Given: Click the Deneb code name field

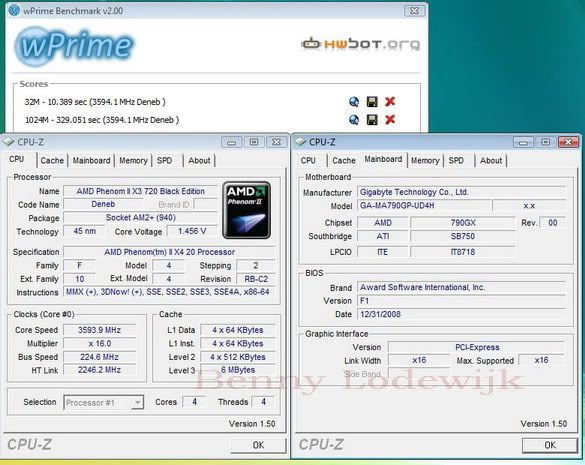Looking at the screenshot, I should (x=103, y=204).
